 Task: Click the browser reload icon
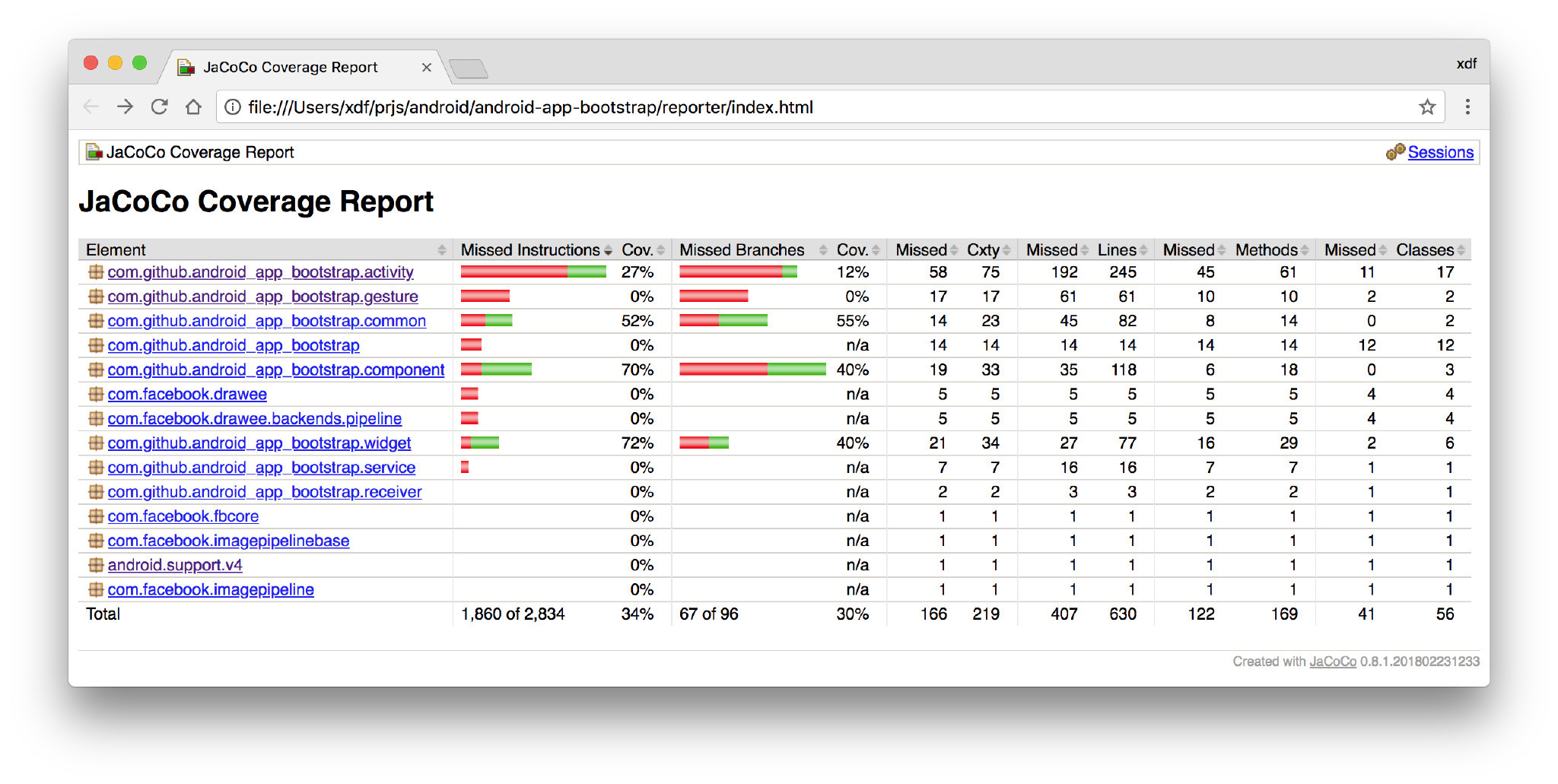point(159,107)
